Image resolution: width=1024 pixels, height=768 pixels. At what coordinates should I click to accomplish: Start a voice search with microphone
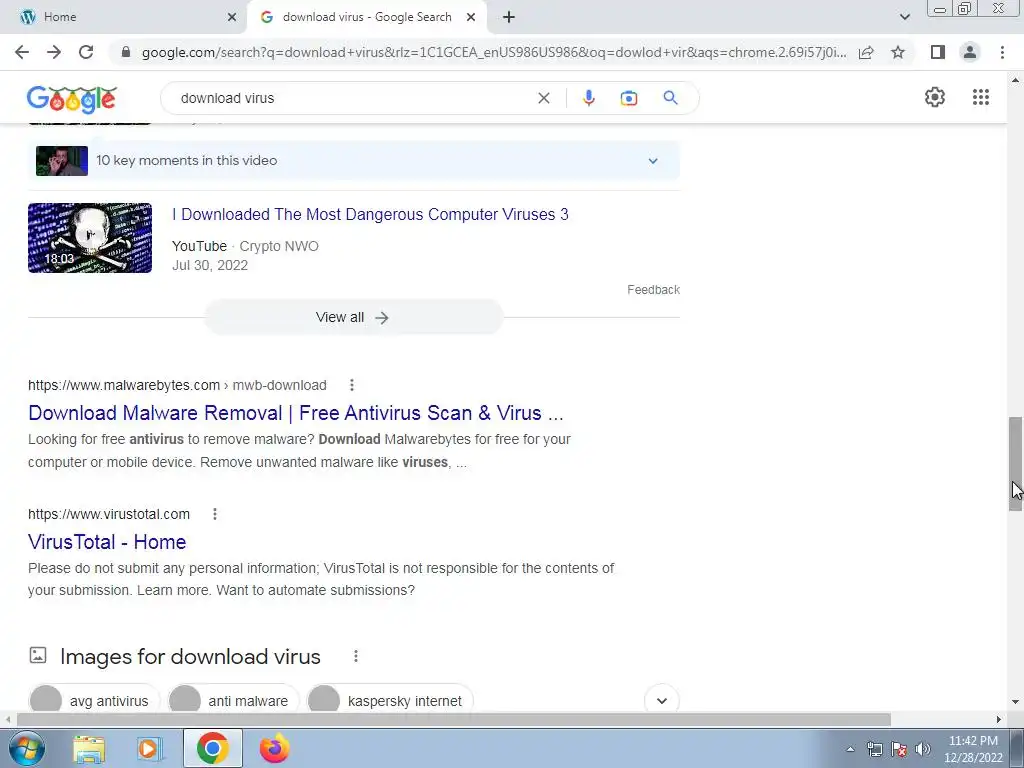[588, 98]
